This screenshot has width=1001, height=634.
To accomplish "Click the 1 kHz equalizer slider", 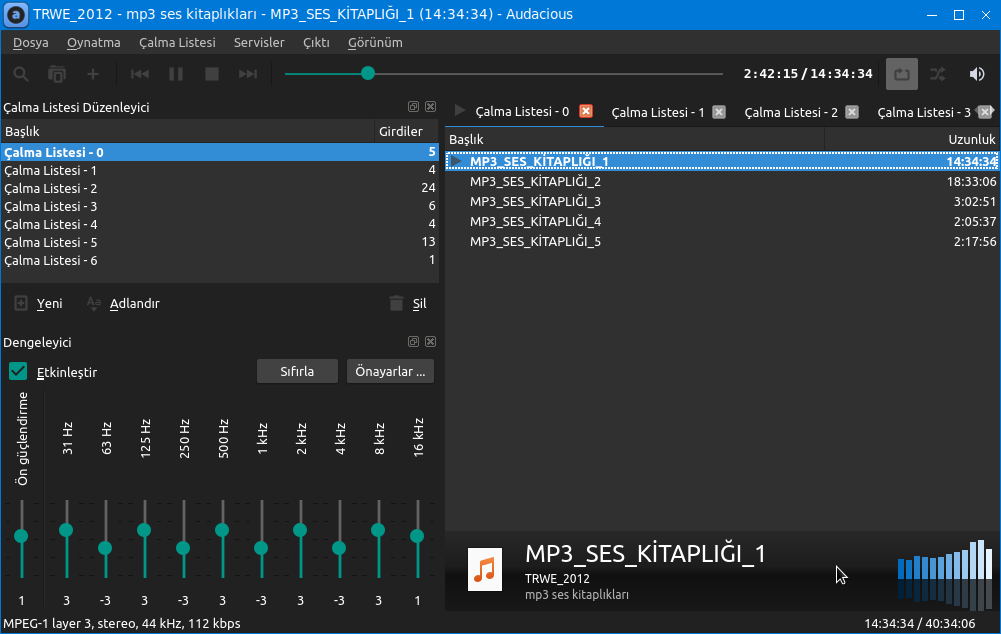I will click(x=261, y=540).
